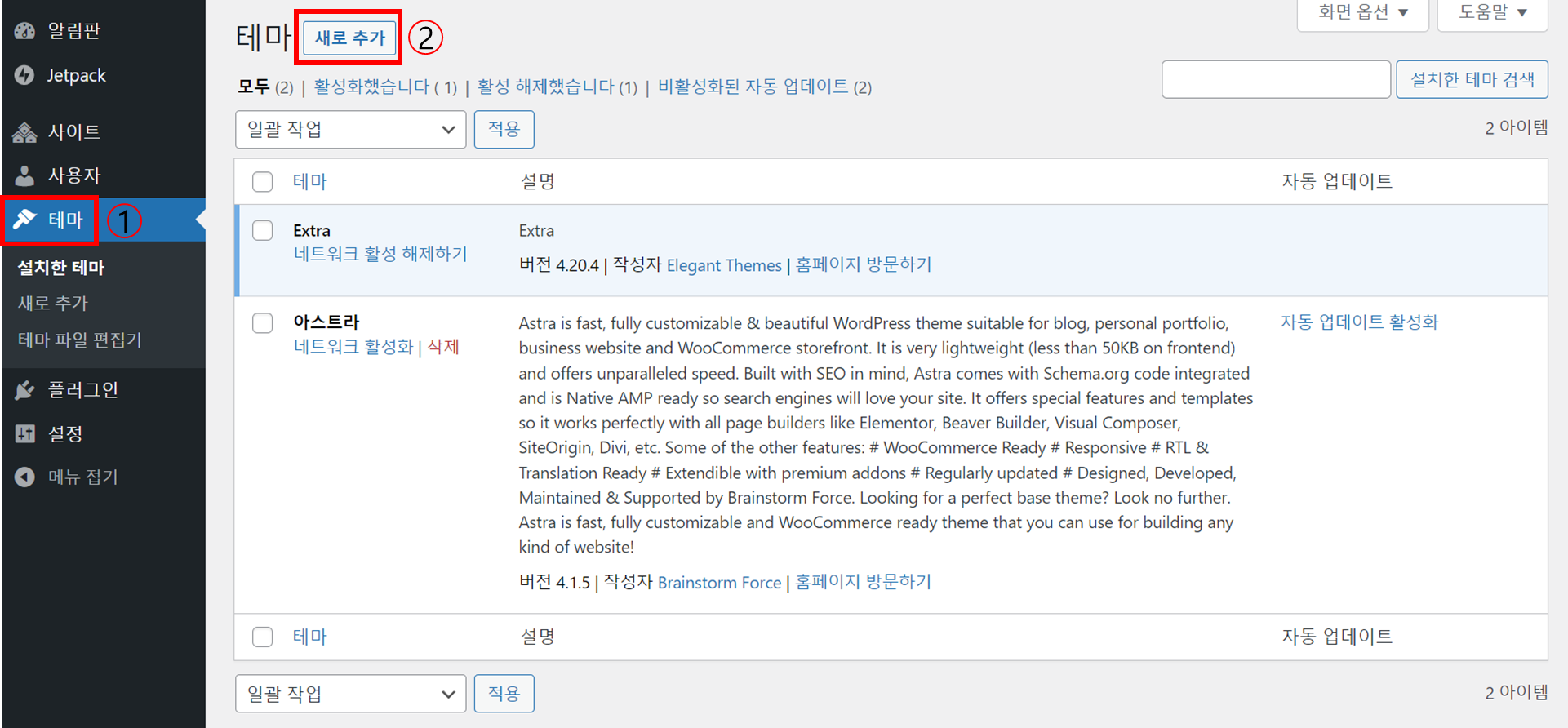Check the Extra theme checkbox
This screenshot has height=728, width=1568.
(x=263, y=230)
